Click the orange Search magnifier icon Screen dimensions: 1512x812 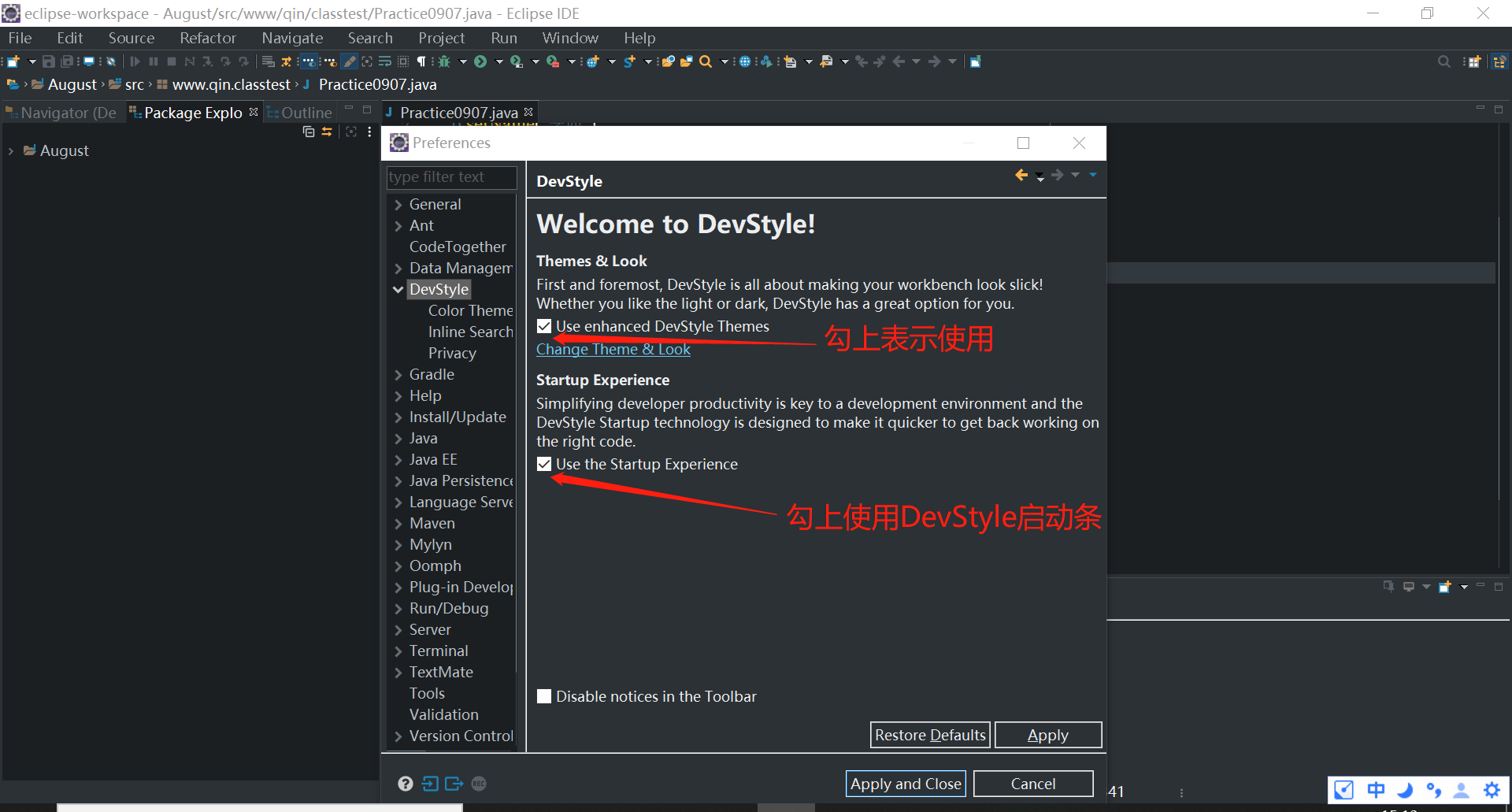coord(706,61)
